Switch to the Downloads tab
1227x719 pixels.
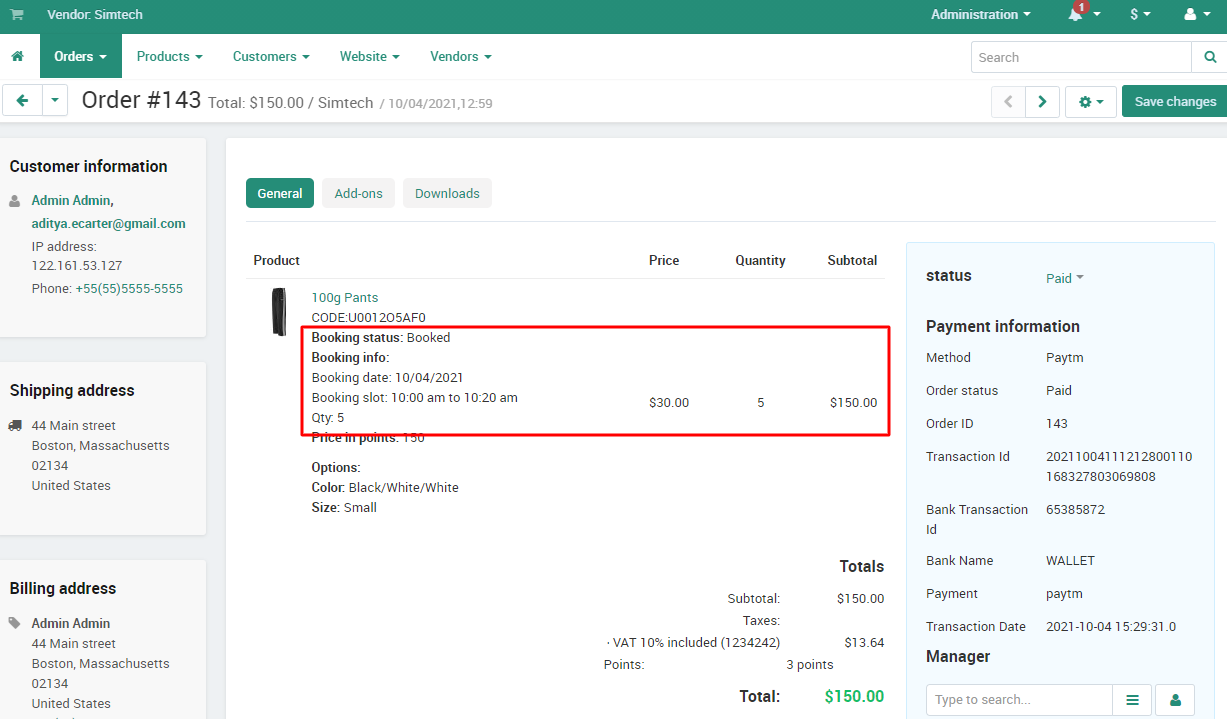tap(447, 193)
